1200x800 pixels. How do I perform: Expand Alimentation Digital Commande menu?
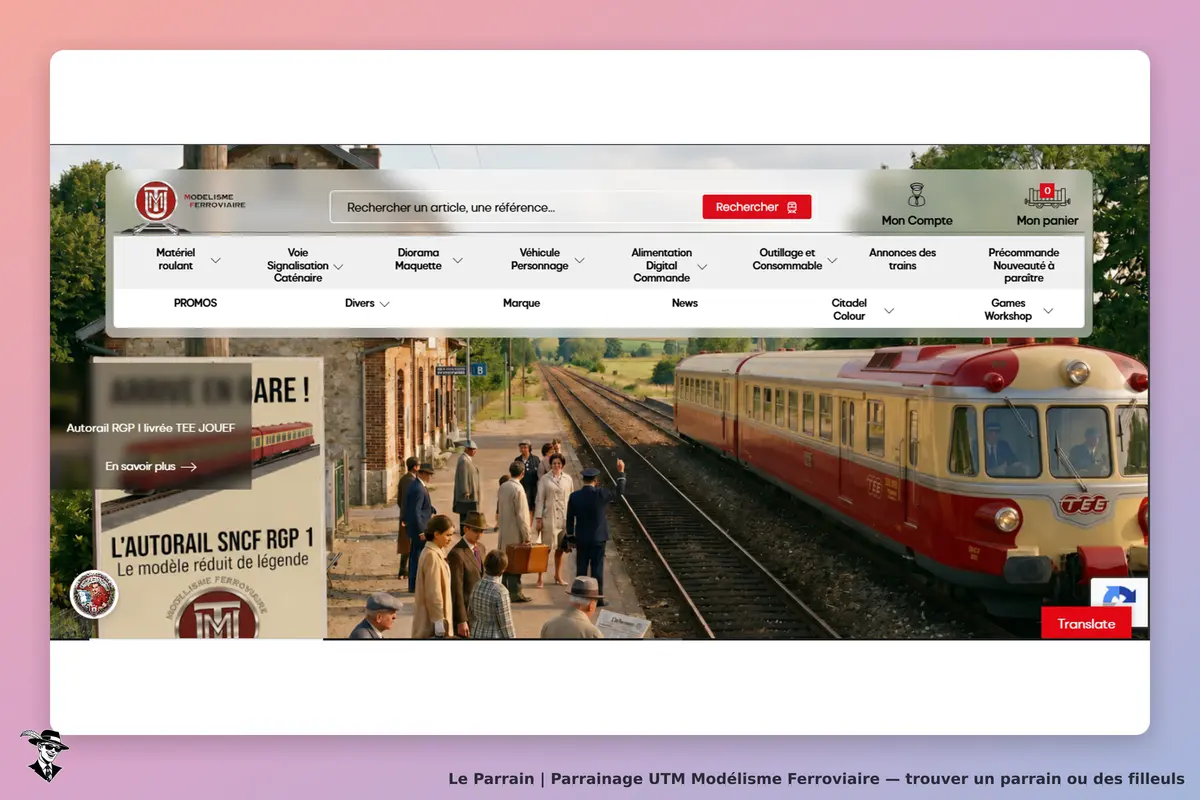tap(669, 265)
